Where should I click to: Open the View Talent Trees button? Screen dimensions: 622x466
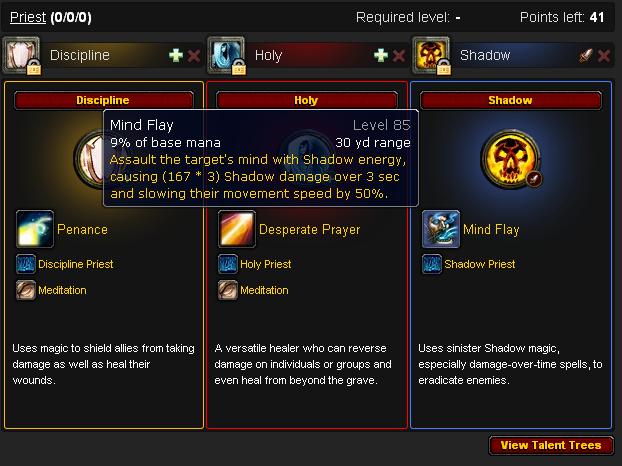click(x=551, y=445)
